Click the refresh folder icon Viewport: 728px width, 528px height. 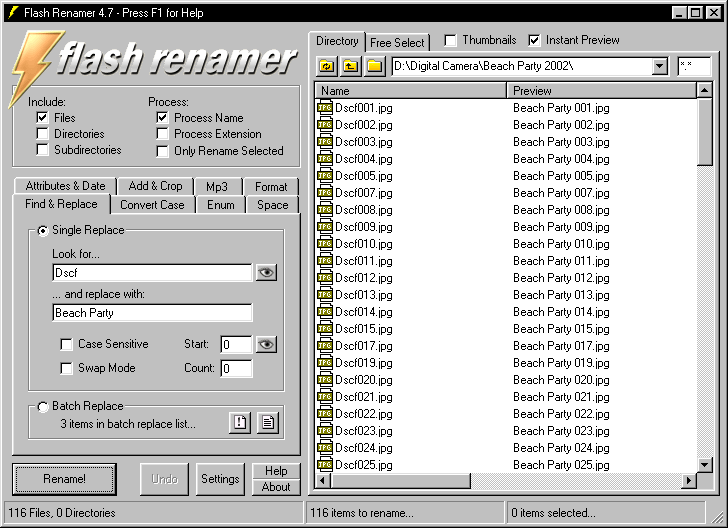pyautogui.click(x=327, y=66)
